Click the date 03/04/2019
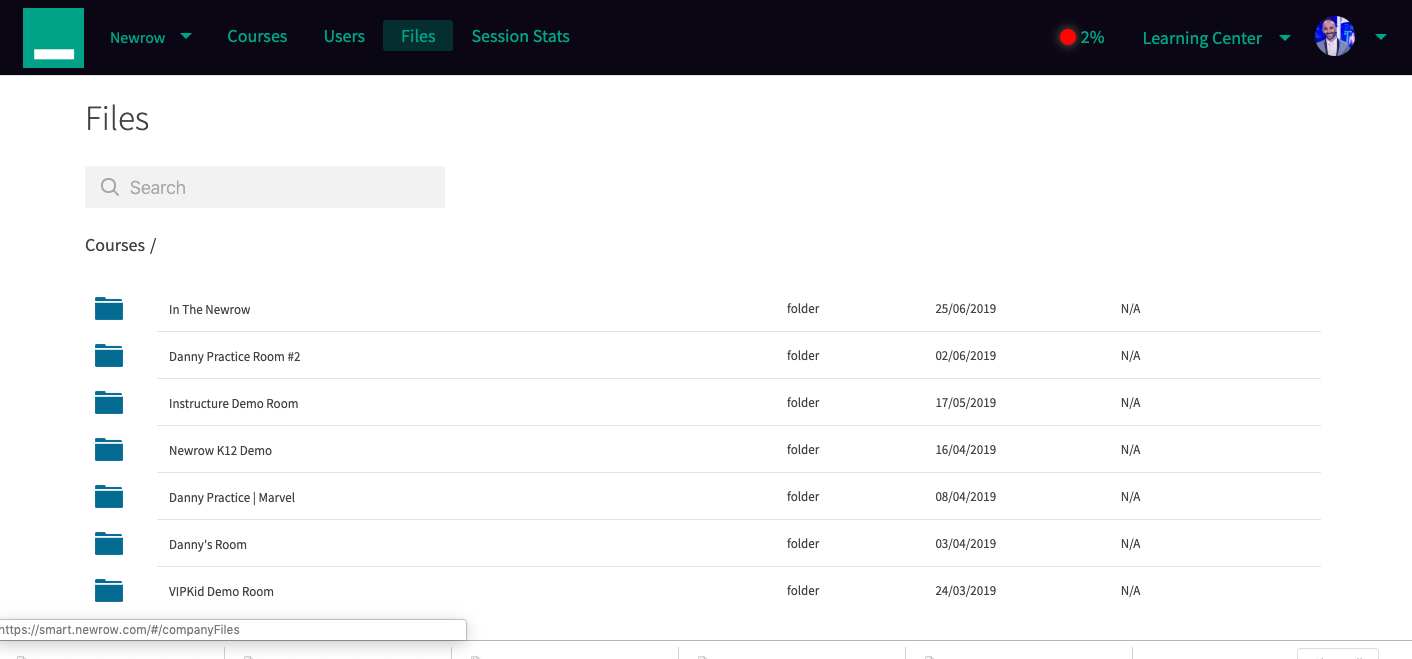The height and width of the screenshot is (659, 1412). tap(966, 544)
